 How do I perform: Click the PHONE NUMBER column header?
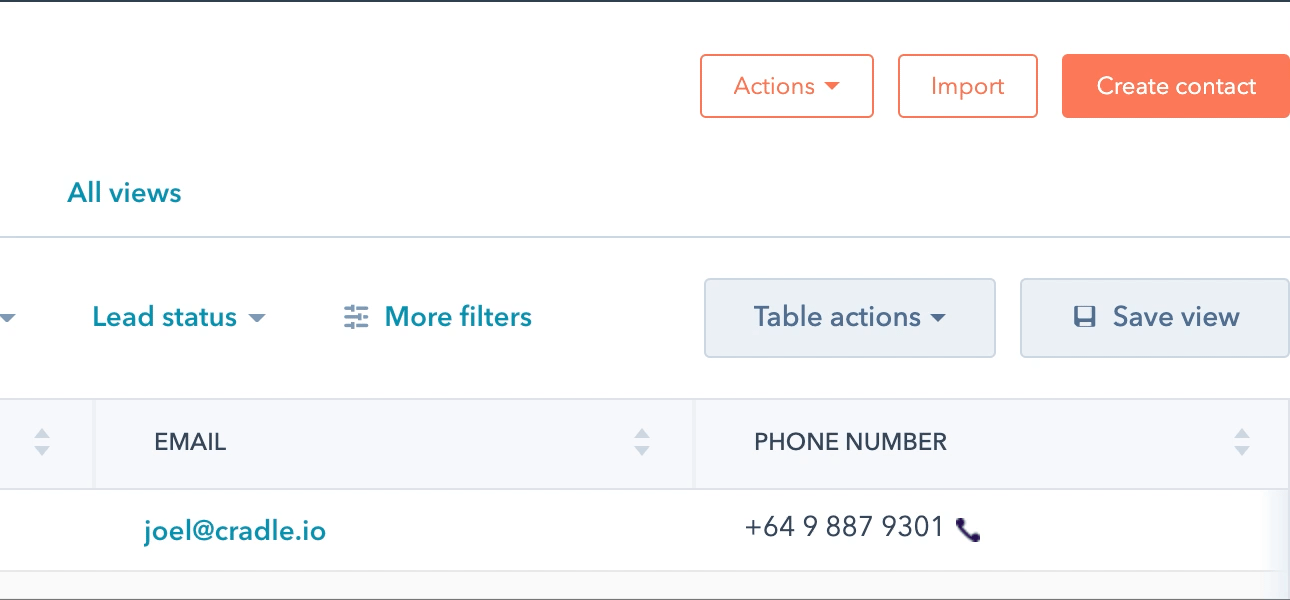[850, 442]
